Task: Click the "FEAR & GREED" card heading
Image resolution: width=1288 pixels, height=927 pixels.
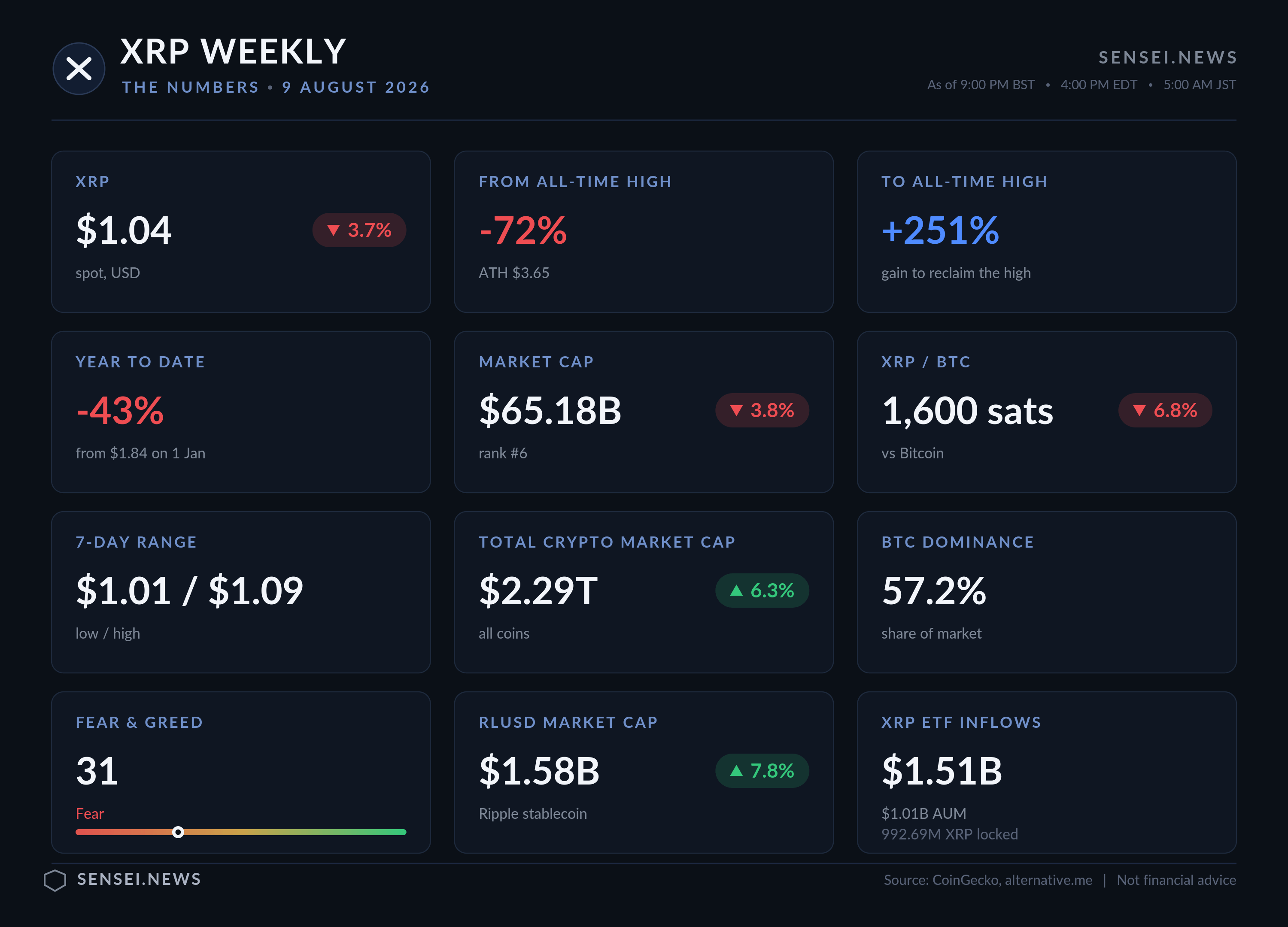Action: click(139, 723)
